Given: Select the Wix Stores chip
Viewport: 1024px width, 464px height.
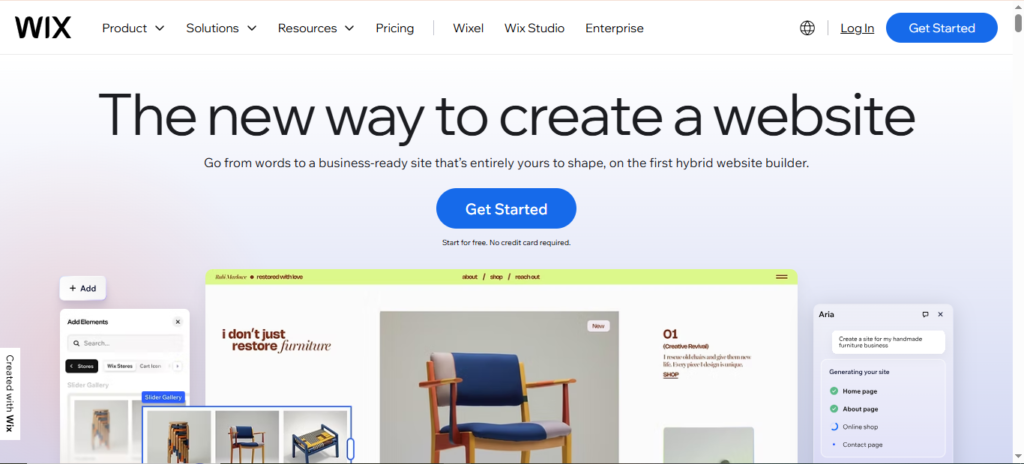Looking at the screenshot, I should tap(120, 366).
